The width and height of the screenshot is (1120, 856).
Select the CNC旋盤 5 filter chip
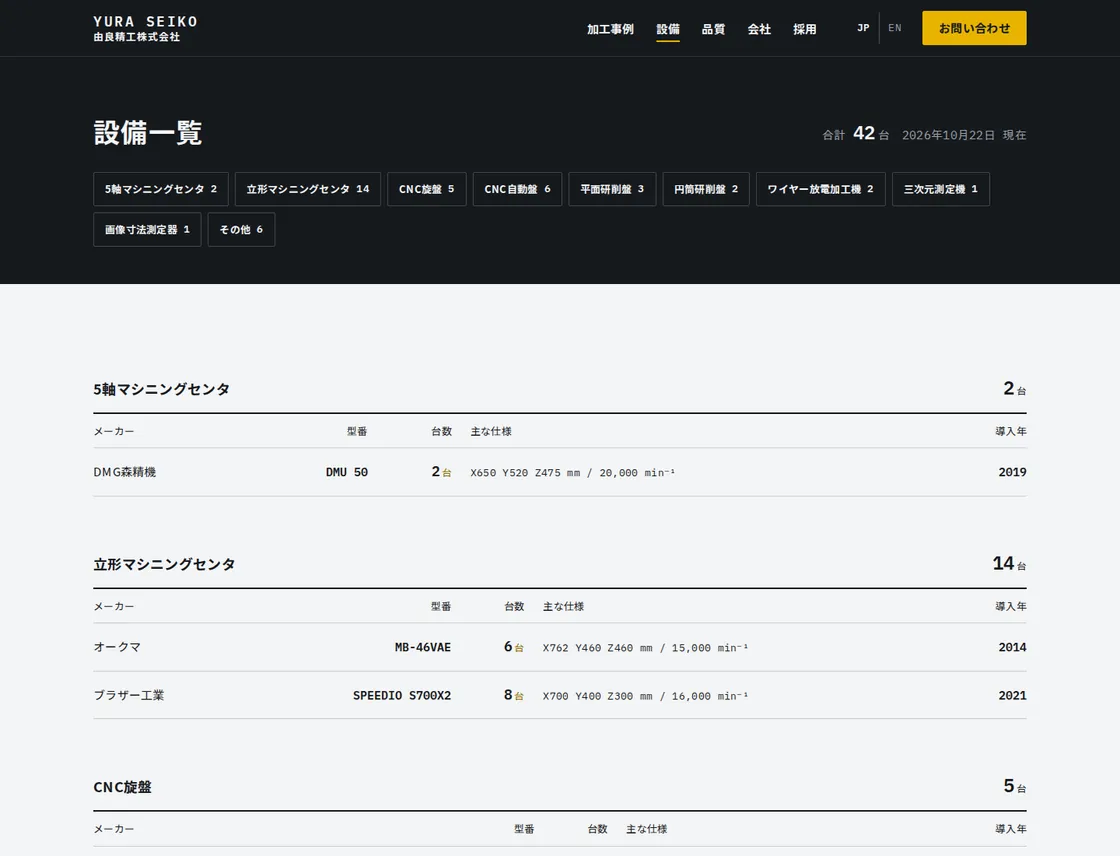[x=426, y=189]
